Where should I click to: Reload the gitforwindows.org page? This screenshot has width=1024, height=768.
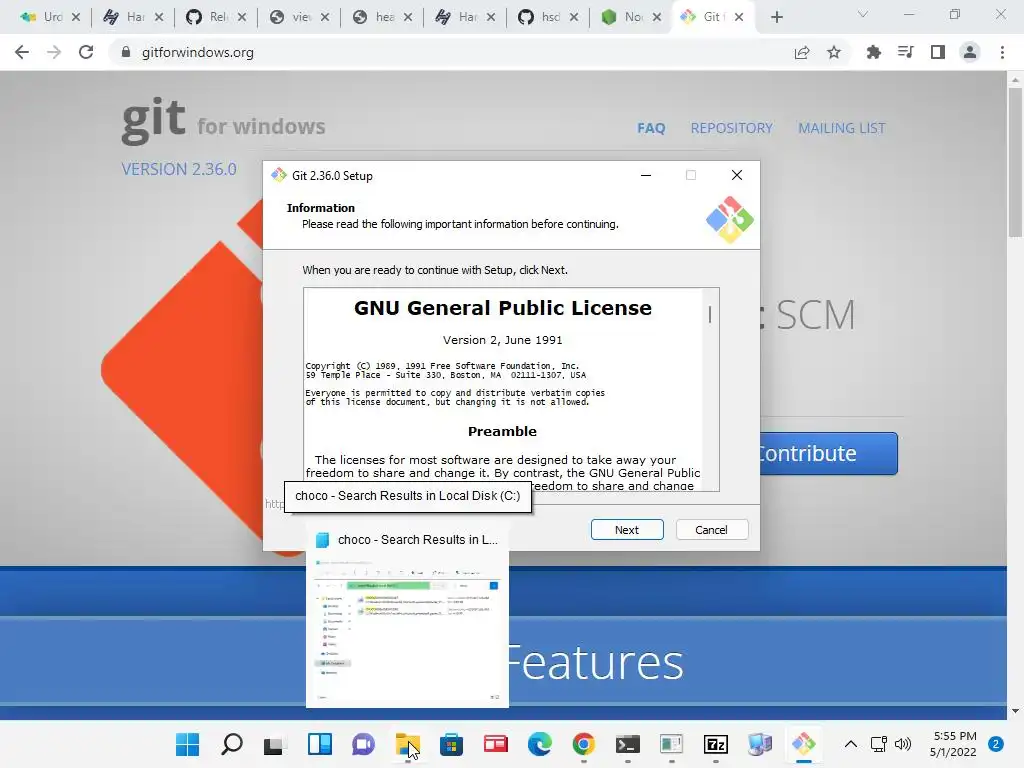click(x=86, y=52)
